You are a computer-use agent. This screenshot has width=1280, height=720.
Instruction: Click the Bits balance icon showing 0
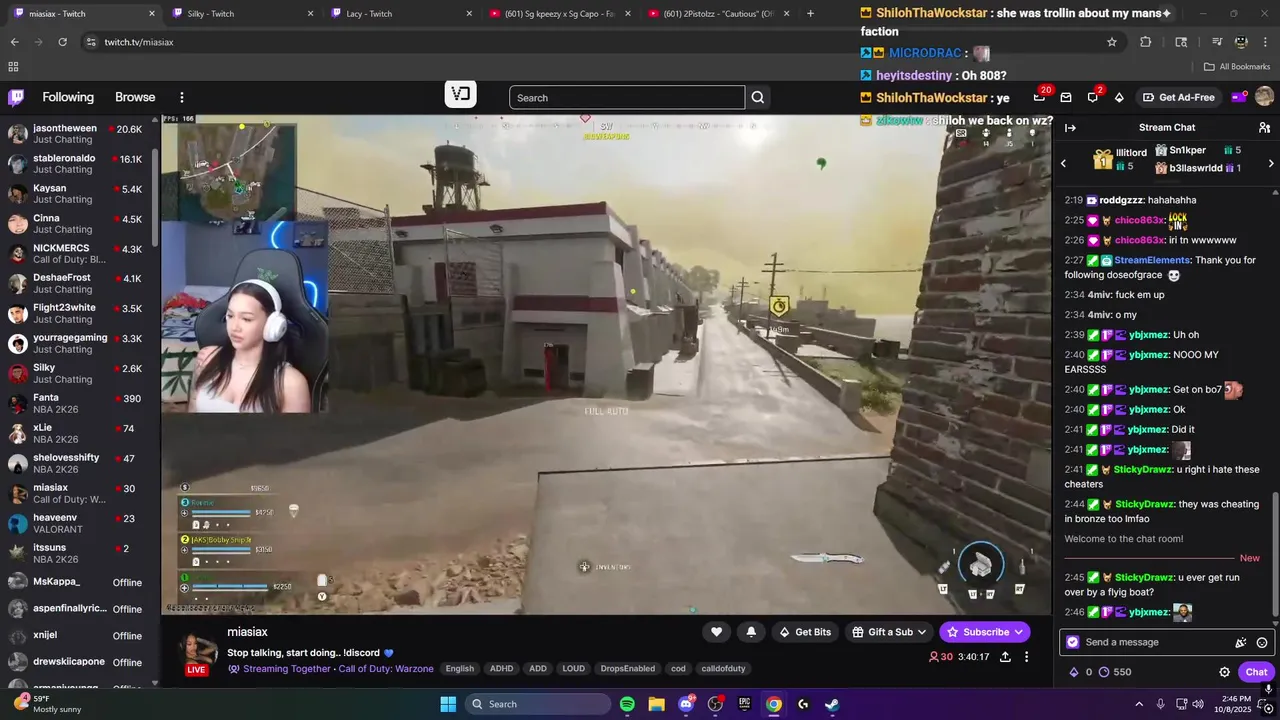tap(1074, 672)
